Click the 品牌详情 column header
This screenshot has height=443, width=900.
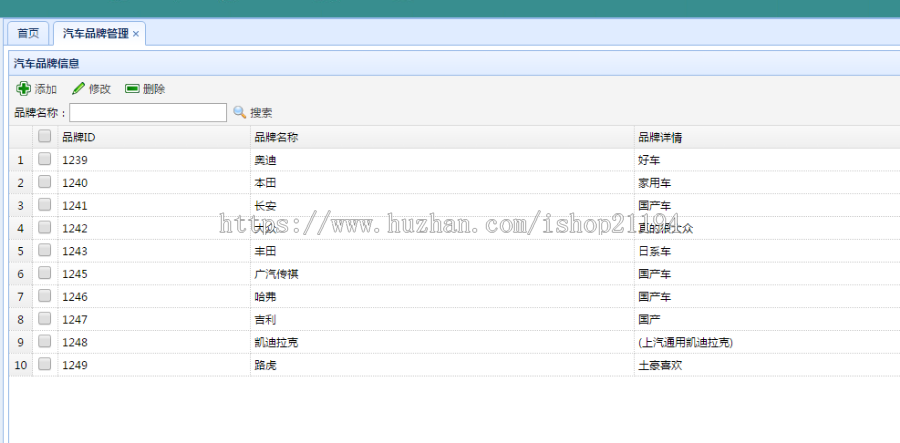tap(767, 137)
